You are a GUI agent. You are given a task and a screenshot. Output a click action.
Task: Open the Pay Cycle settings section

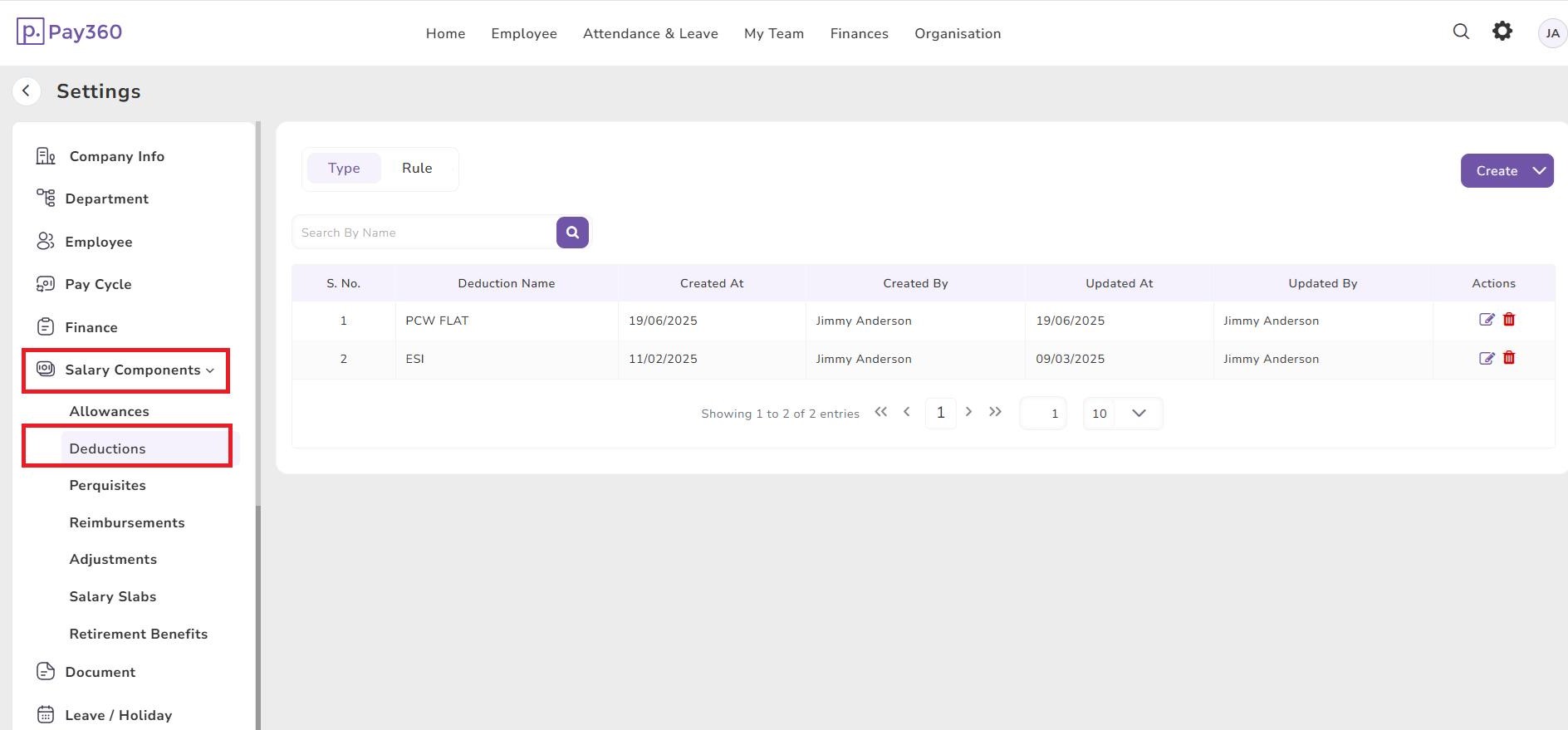(x=98, y=284)
